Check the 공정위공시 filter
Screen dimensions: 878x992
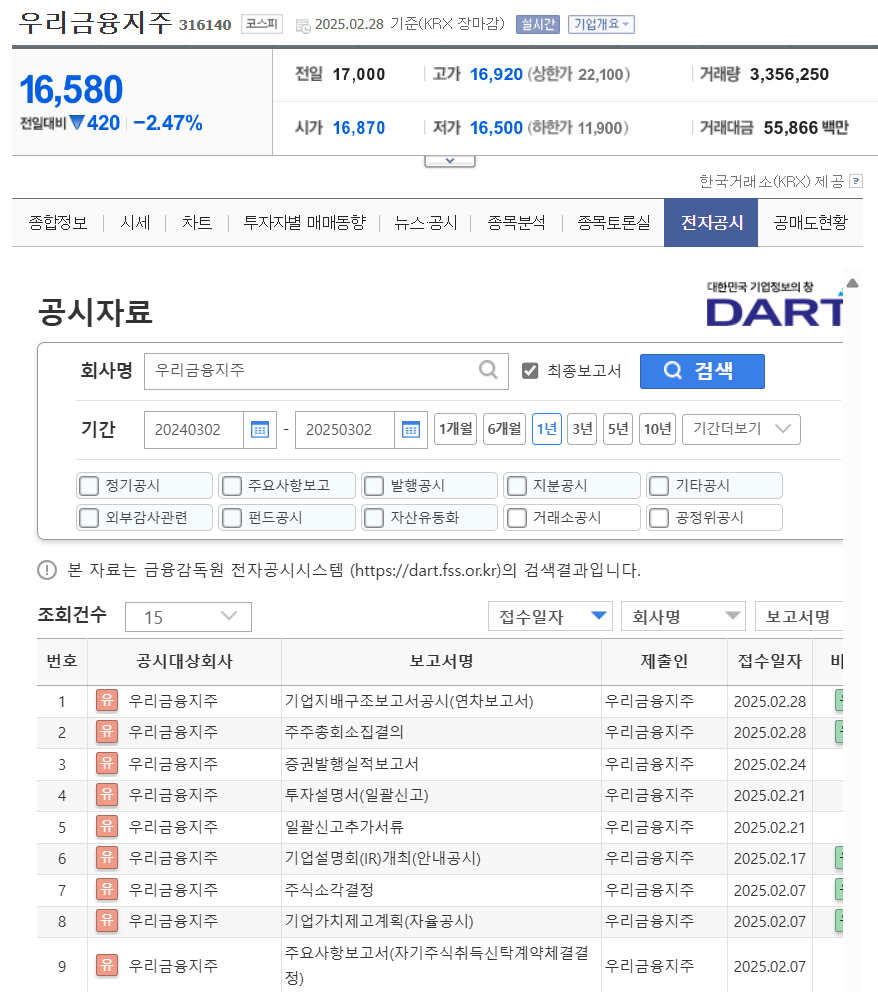pyautogui.click(x=659, y=518)
